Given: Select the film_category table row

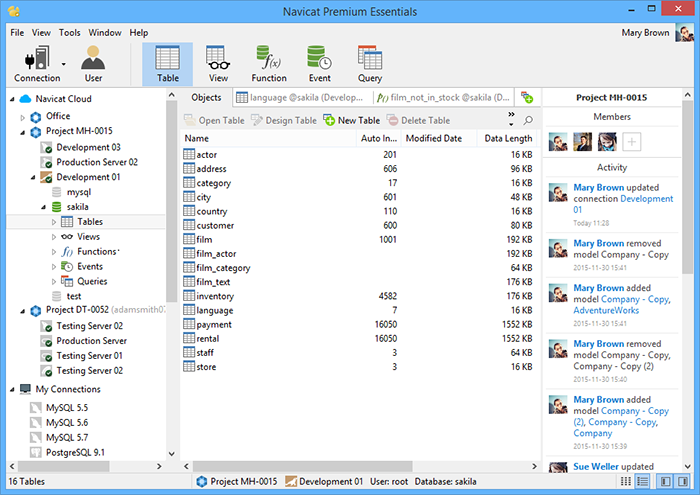Looking at the screenshot, I should (x=358, y=268).
